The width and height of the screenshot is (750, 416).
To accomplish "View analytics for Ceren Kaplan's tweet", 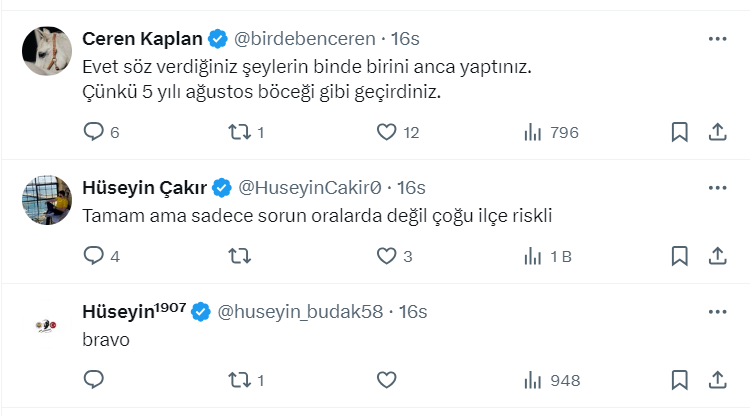I will 533,132.
